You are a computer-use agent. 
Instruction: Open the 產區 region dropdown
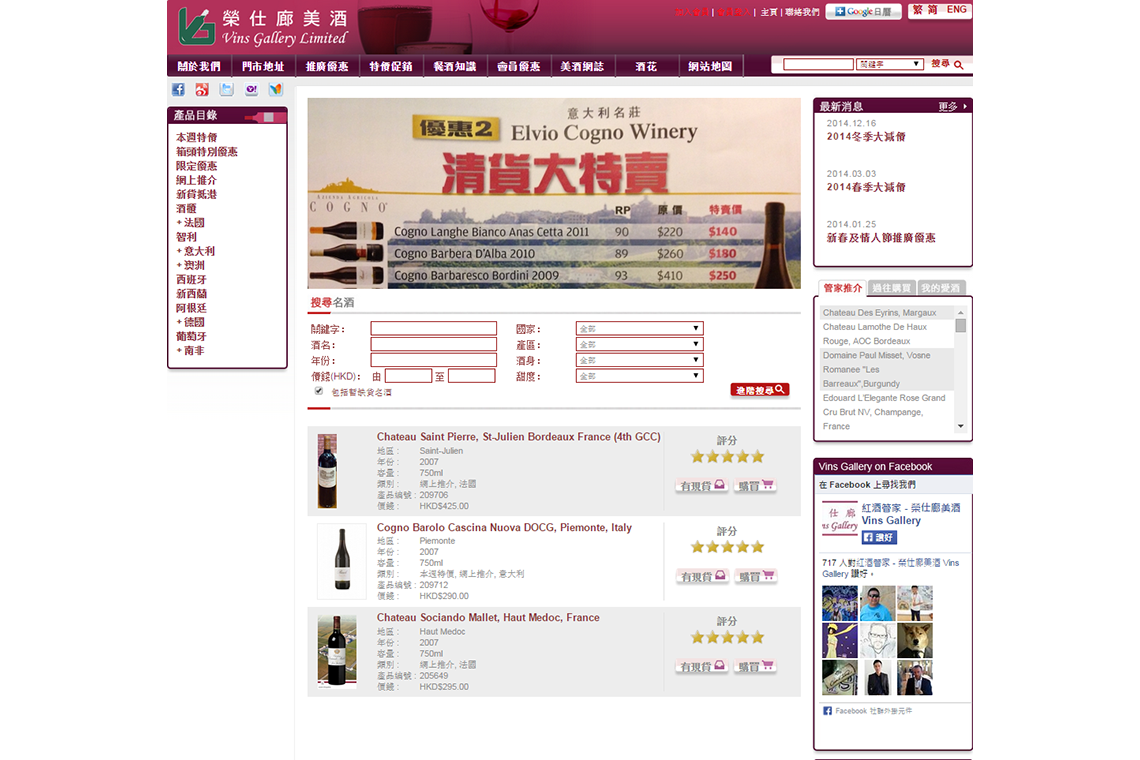[639, 345]
